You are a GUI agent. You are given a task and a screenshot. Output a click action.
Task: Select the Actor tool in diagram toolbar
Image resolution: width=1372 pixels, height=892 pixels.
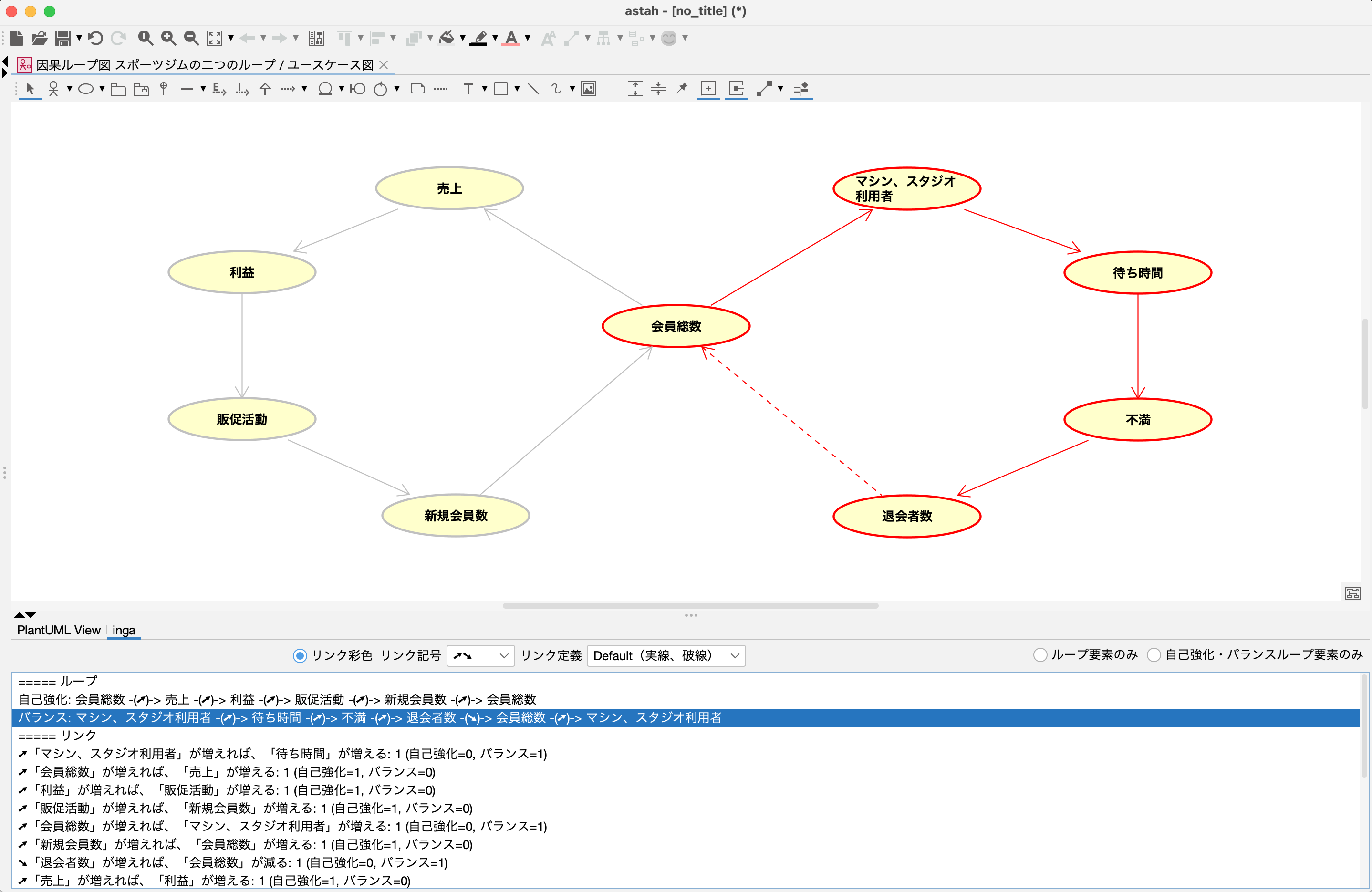point(53,89)
